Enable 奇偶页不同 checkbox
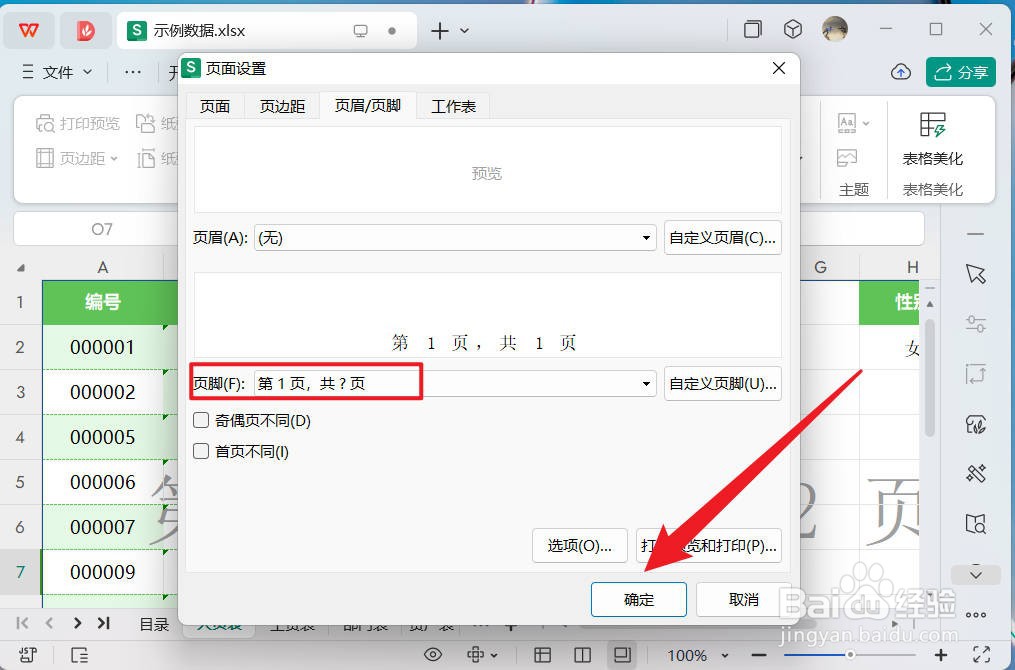 click(x=200, y=420)
